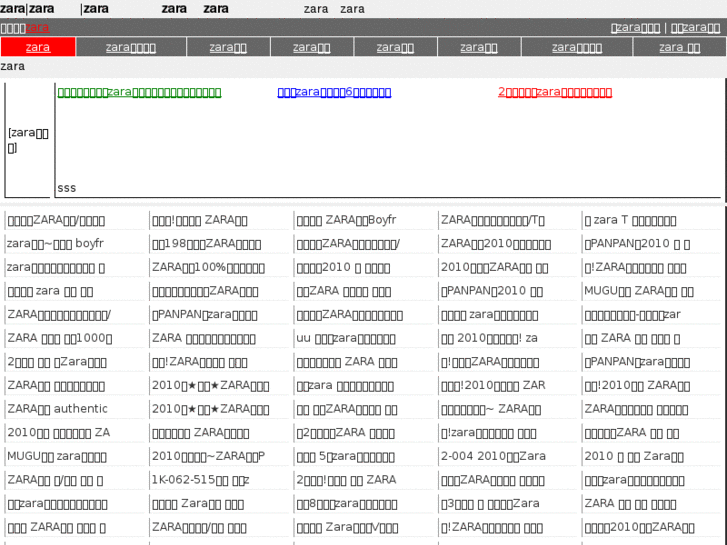Open Zara listing containing letter 'V'
Image resolution: width=727 pixels, height=545 pixels.
click(x=347, y=527)
